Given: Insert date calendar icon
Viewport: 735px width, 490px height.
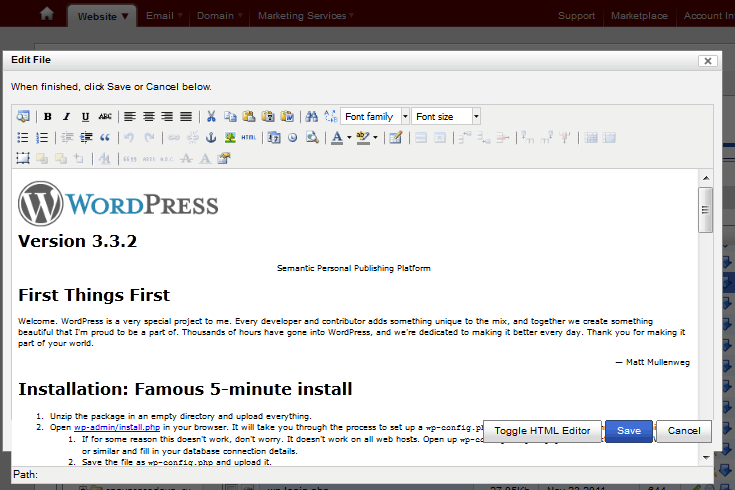Looking at the screenshot, I should click(x=274, y=137).
